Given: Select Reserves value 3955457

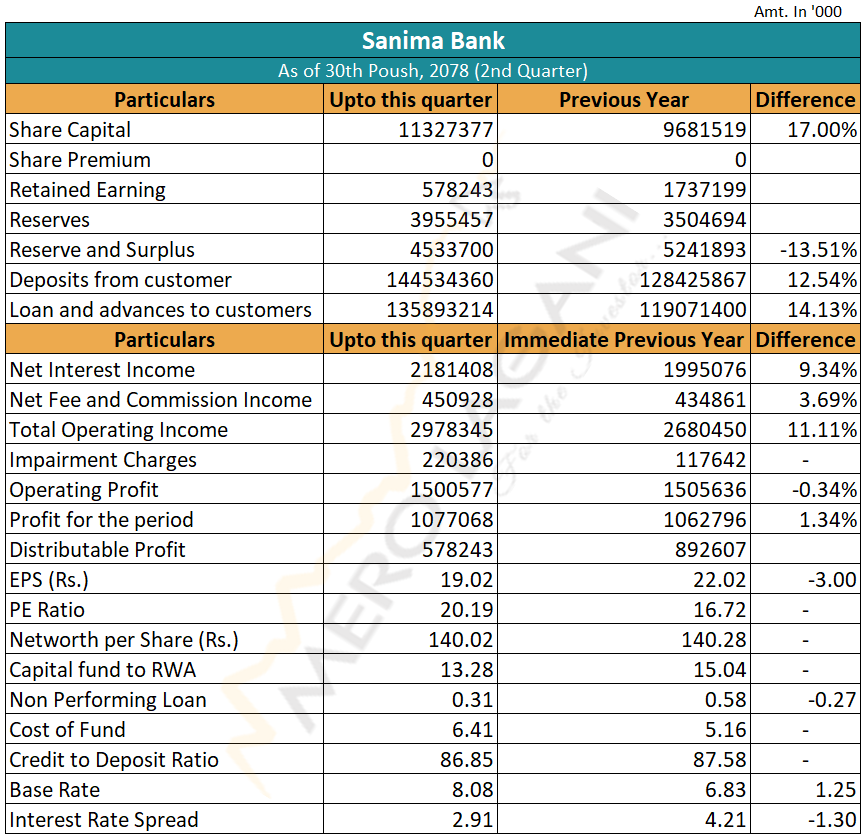Looking at the screenshot, I should pos(452,220).
